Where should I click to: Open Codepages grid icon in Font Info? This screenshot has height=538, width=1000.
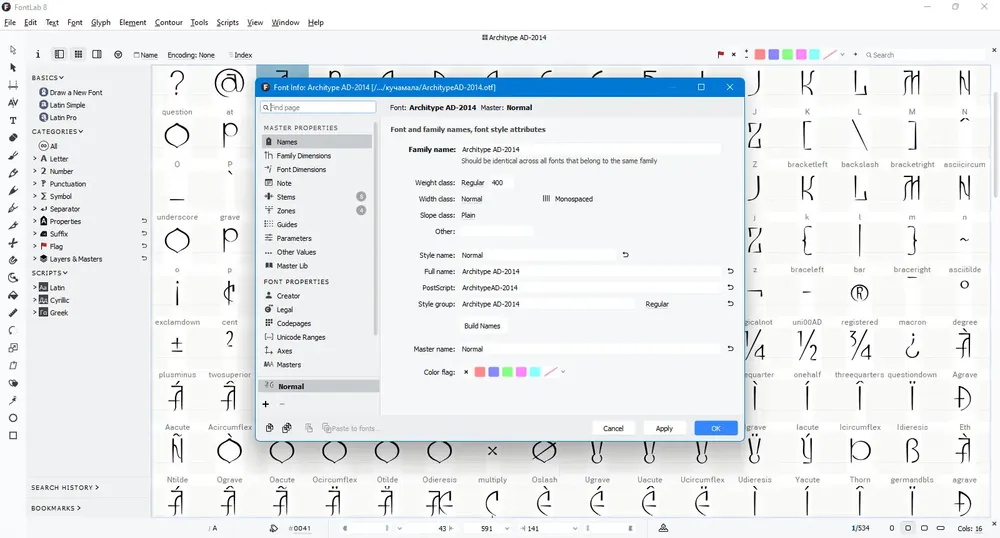tap(268, 323)
